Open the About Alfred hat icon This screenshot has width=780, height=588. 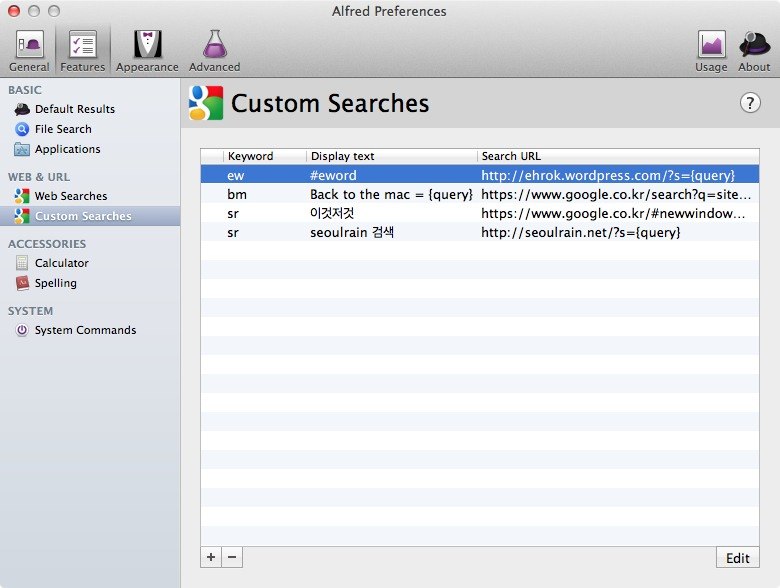pos(754,50)
